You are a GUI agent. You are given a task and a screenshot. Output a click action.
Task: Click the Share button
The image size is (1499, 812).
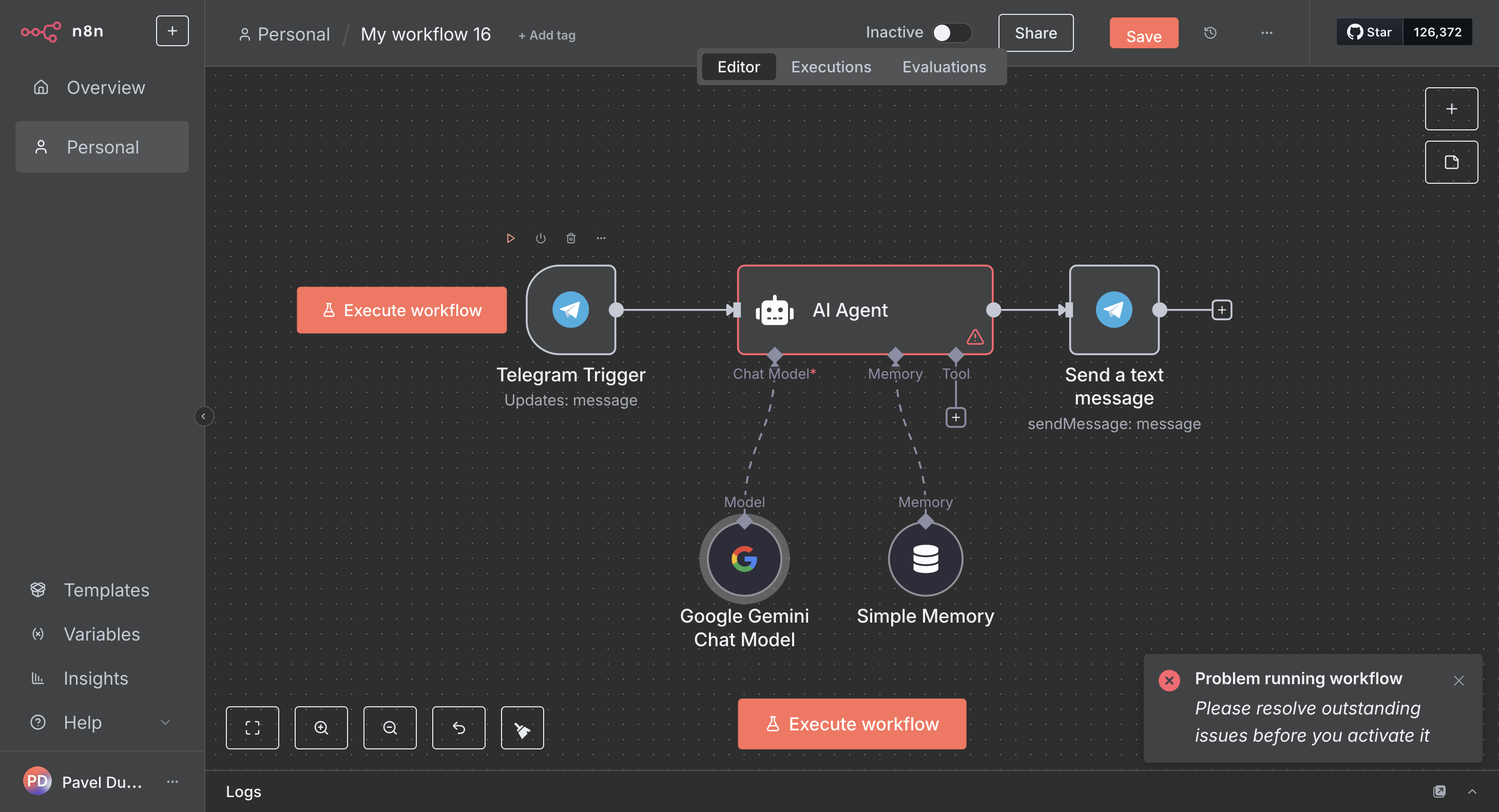[1035, 32]
